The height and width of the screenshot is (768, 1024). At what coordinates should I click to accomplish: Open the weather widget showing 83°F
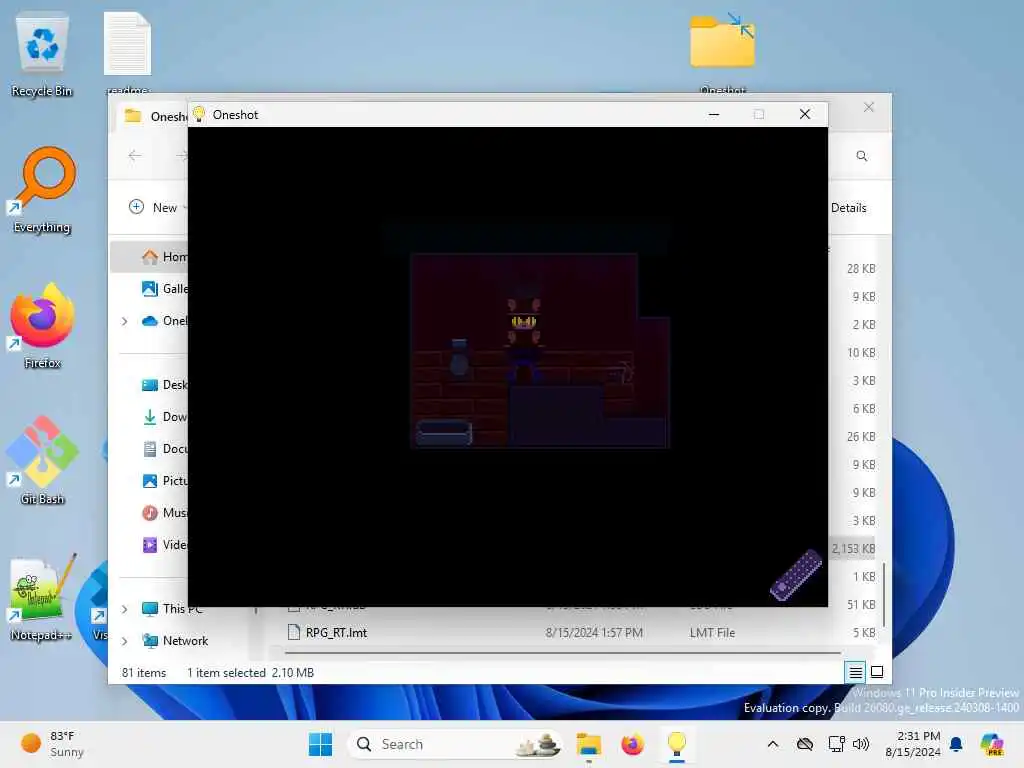(52, 744)
